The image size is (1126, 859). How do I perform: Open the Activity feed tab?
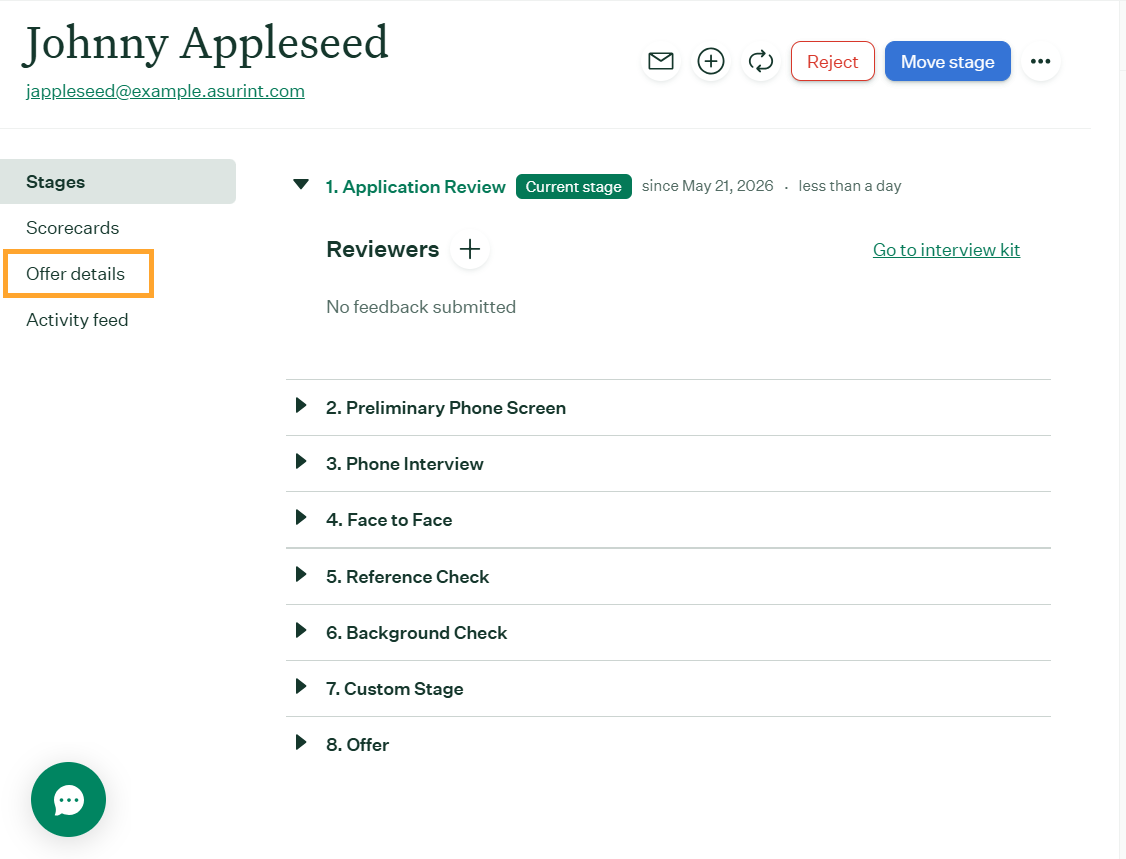tap(77, 320)
